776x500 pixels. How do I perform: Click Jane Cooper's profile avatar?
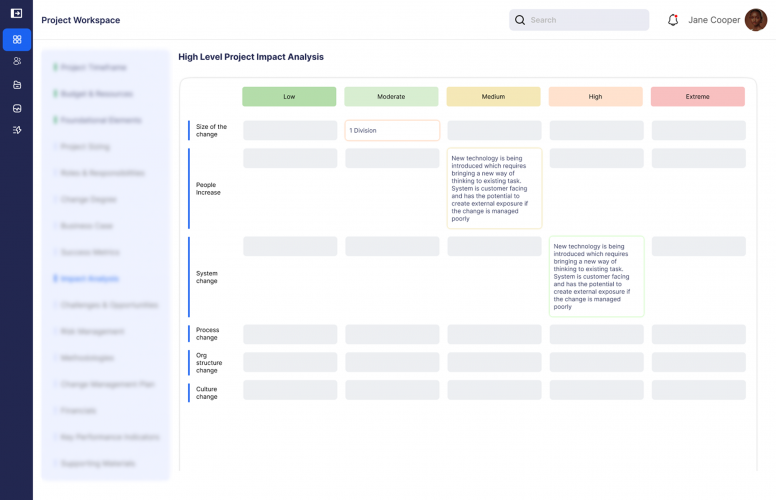[x=756, y=20]
